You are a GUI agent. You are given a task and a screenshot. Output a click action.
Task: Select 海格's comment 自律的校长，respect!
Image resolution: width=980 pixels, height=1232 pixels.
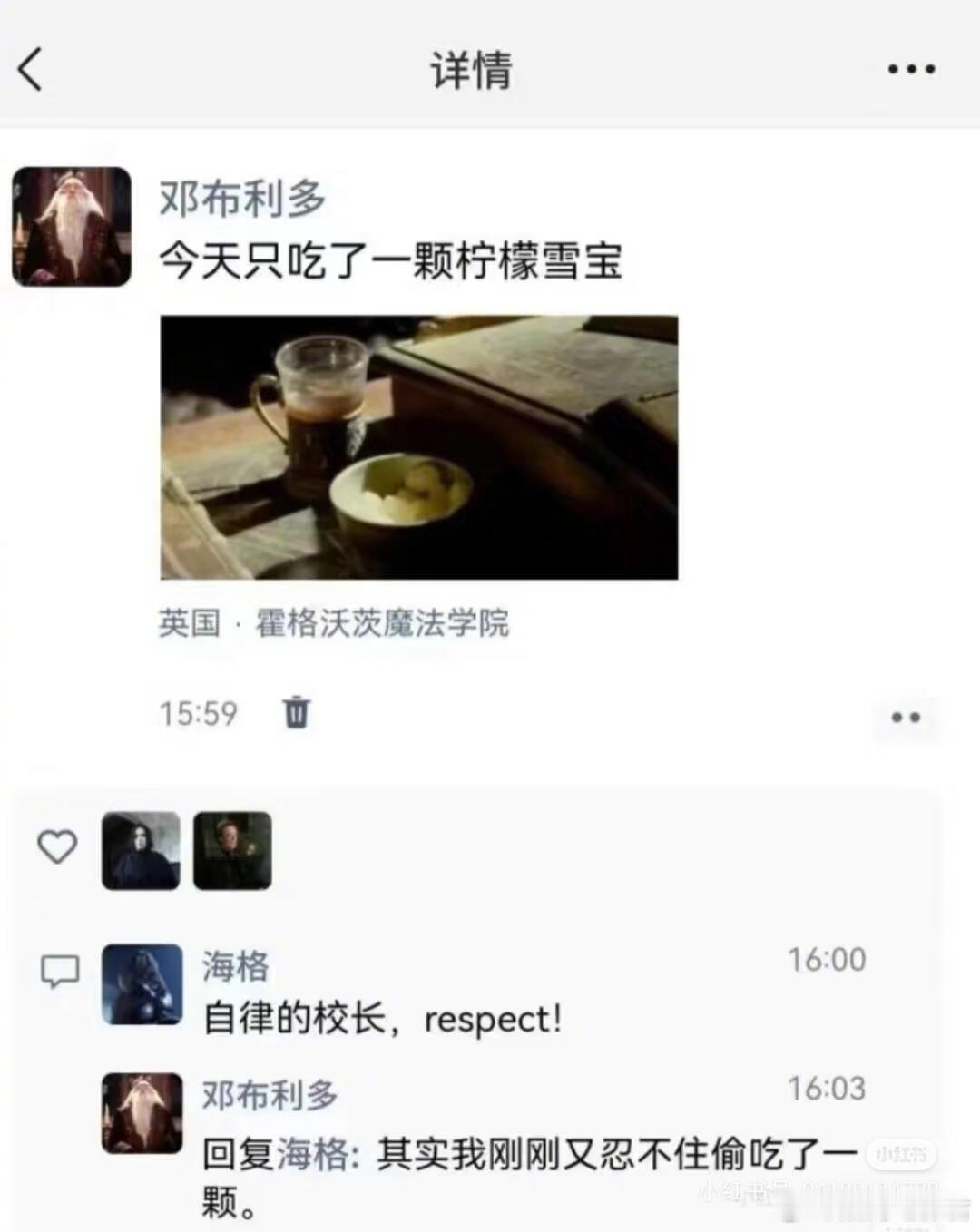pos(382,1019)
